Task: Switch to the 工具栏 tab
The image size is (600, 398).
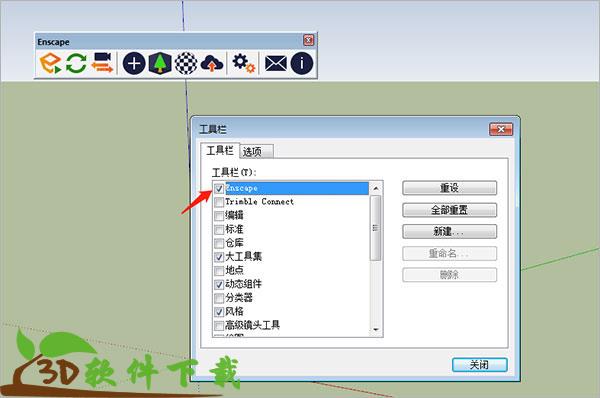Action: pos(220,150)
